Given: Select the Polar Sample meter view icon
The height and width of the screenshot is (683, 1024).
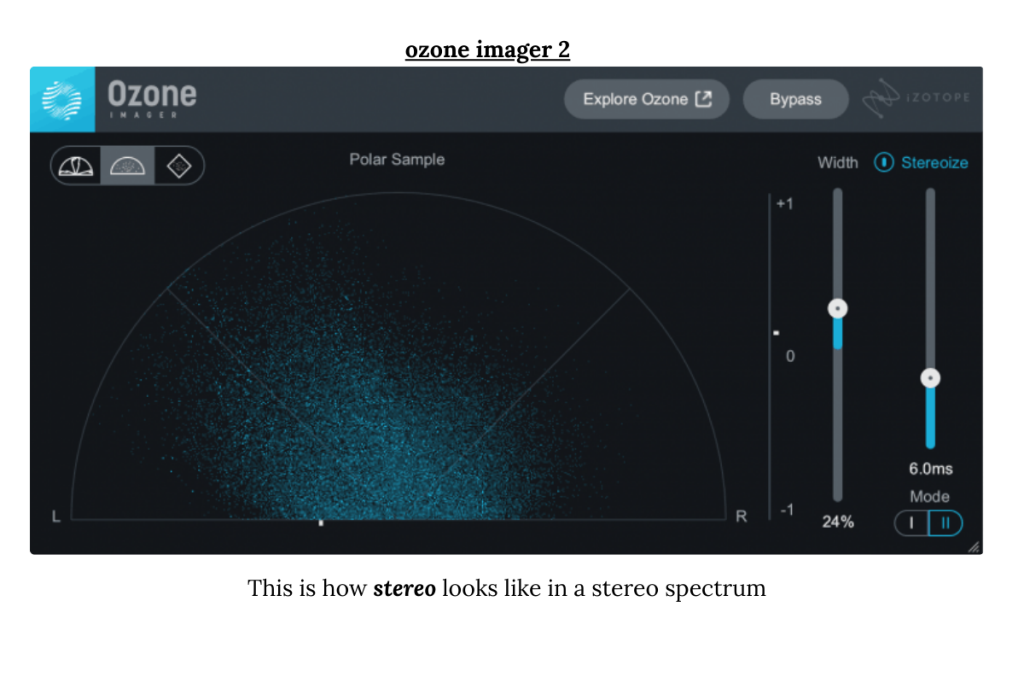Looking at the screenshot, I should (x=127, y=165).
